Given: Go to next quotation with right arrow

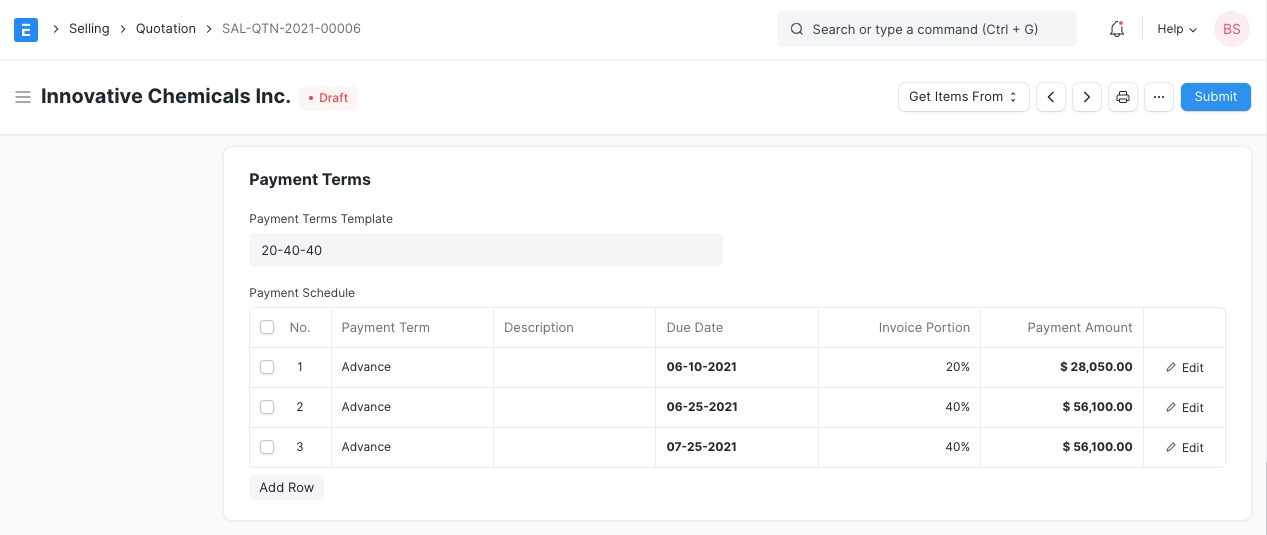Looking at the screenshot, I should tap(1087, 97).
